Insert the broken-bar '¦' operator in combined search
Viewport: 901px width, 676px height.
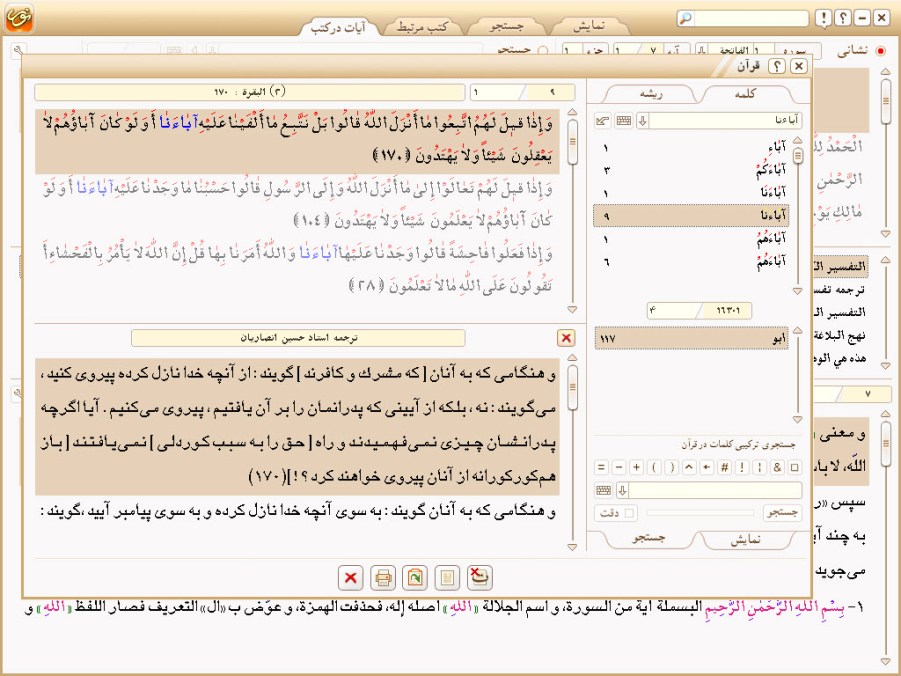coord(760,467)
